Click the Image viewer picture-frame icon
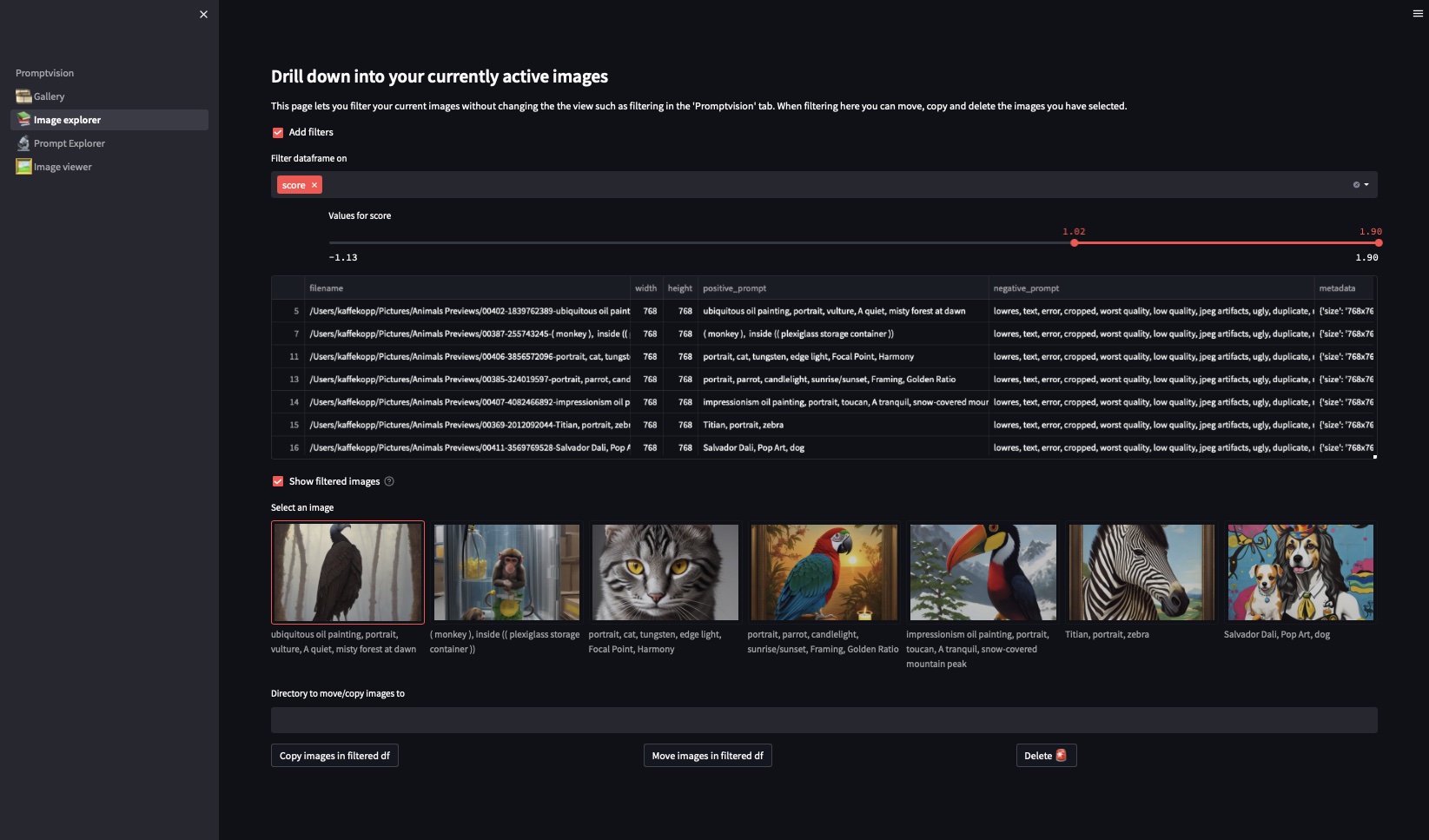 click(x=22, y=166)
